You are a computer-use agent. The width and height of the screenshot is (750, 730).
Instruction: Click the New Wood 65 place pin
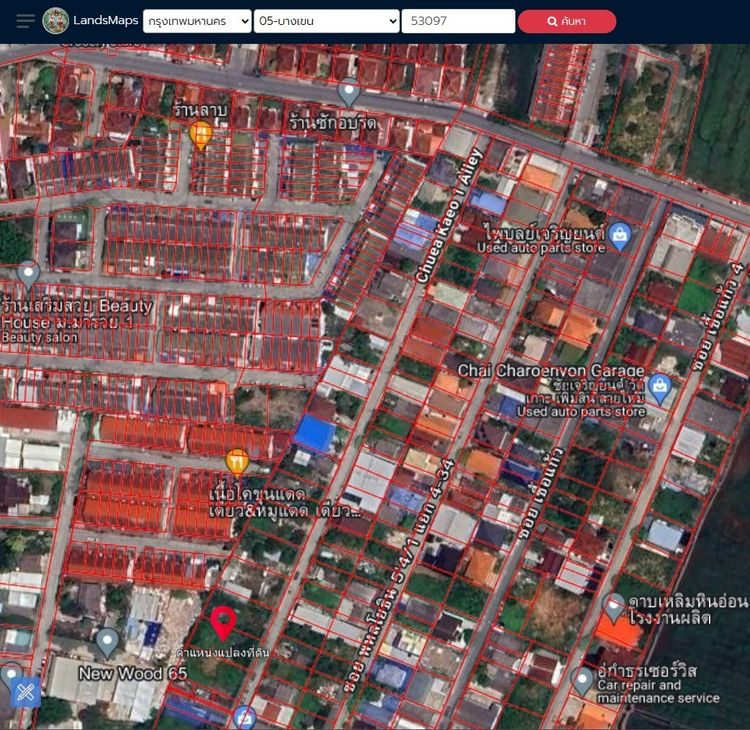[x=107, y=641]
